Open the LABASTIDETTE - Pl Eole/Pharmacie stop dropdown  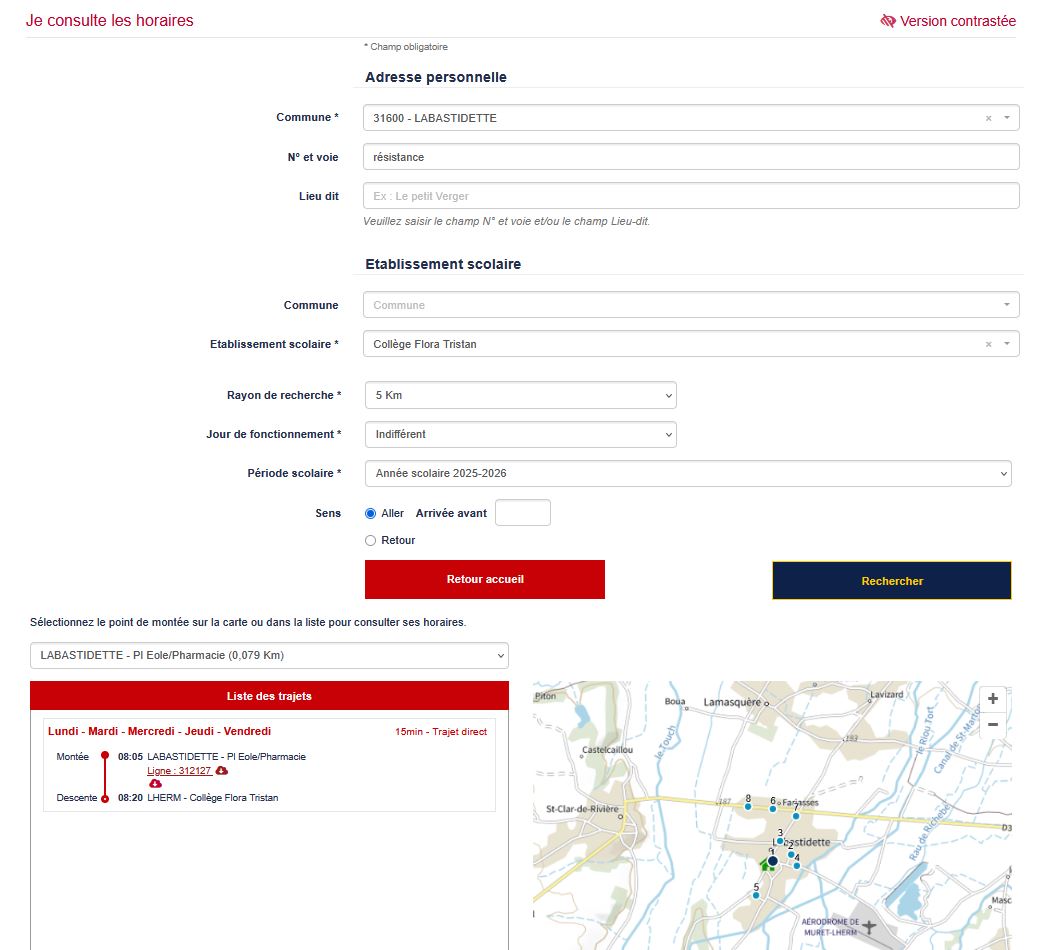(x=269, y=655)
